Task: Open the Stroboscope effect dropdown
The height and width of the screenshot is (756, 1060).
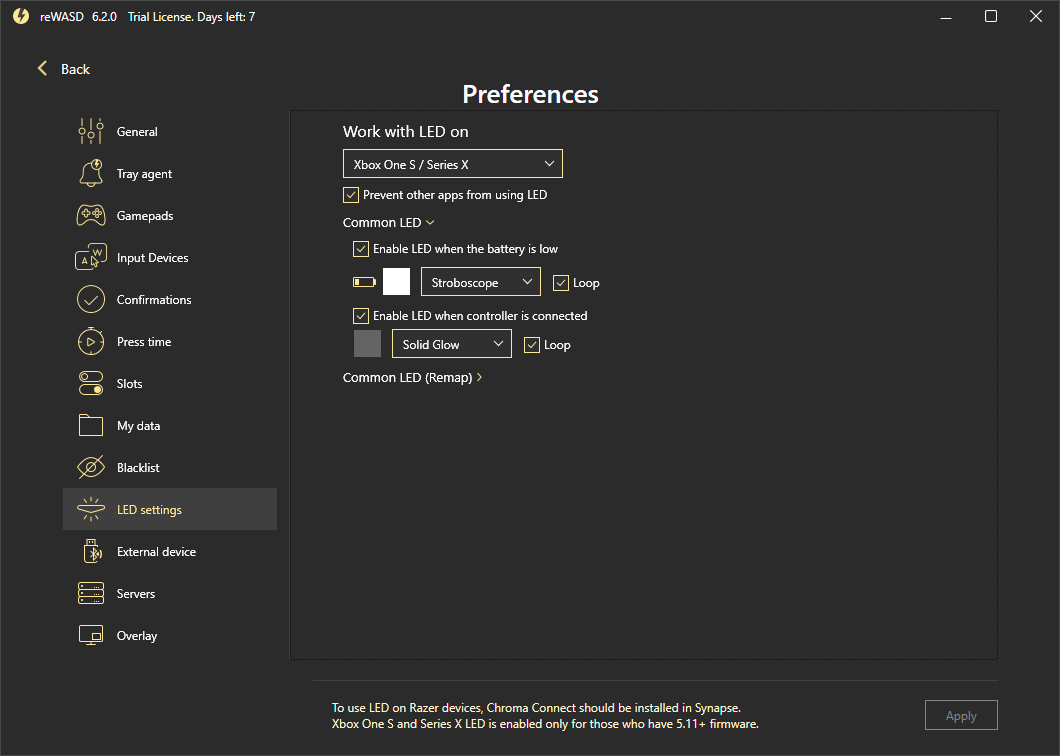Action: 481,282
